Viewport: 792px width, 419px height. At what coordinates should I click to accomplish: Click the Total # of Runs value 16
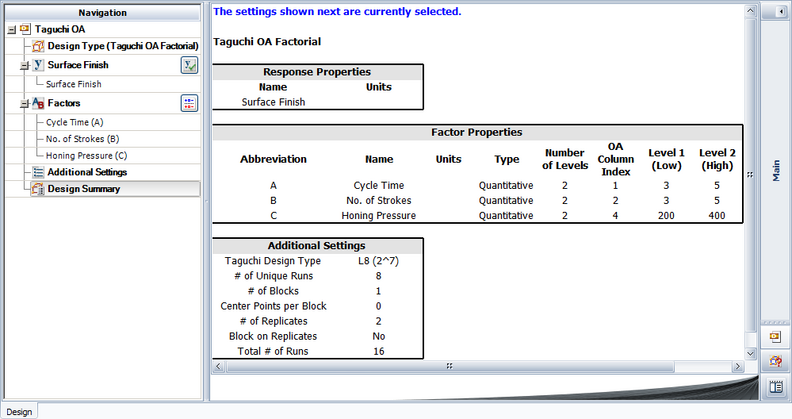[379, 351]
